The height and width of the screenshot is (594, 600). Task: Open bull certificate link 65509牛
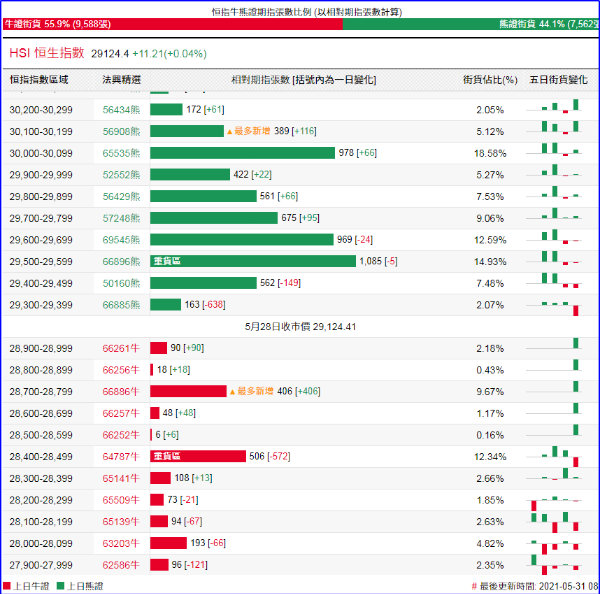(121, 500)
